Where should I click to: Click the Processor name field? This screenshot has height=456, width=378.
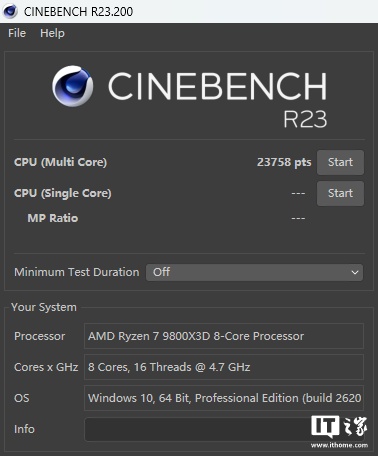point(224,336)
